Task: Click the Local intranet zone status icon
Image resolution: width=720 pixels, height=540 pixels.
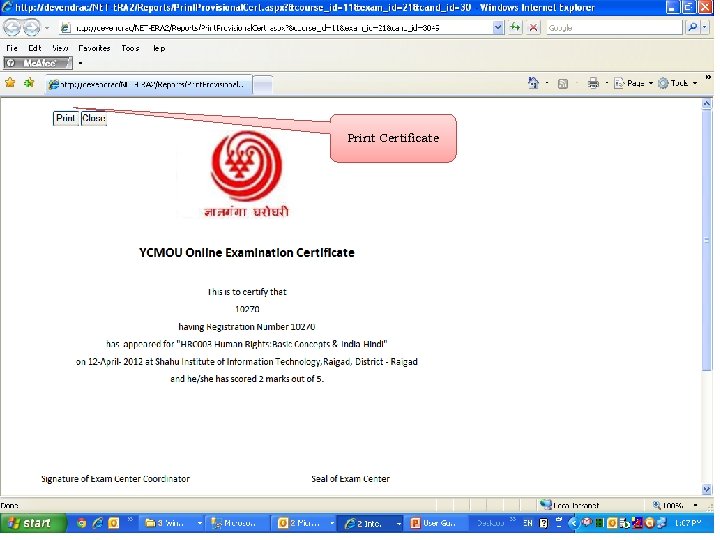Action: [x=546, y=505]
